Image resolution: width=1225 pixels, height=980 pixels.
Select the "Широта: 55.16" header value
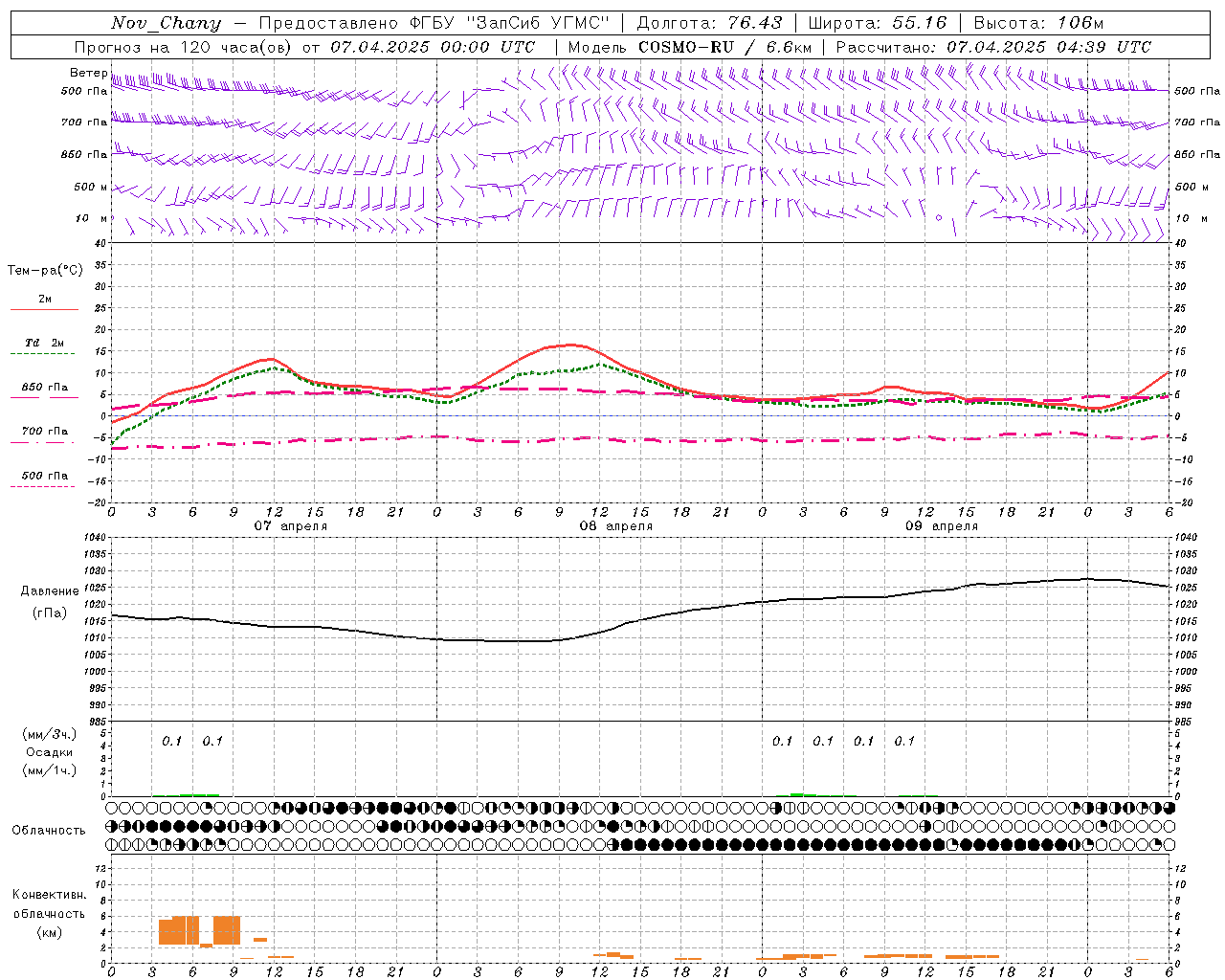[x=878, y=23]
